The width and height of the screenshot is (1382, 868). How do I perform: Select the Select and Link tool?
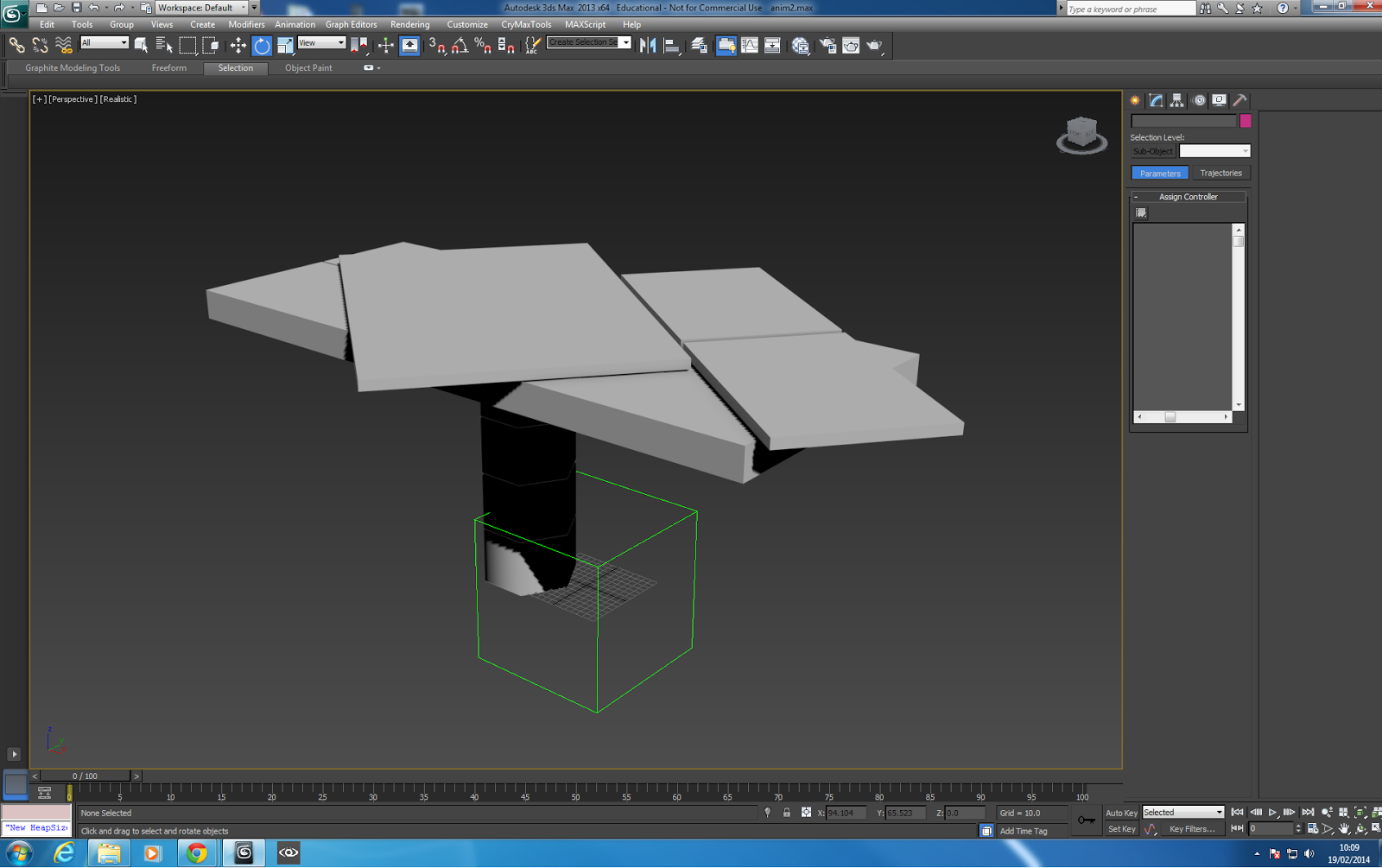(16, 45)
